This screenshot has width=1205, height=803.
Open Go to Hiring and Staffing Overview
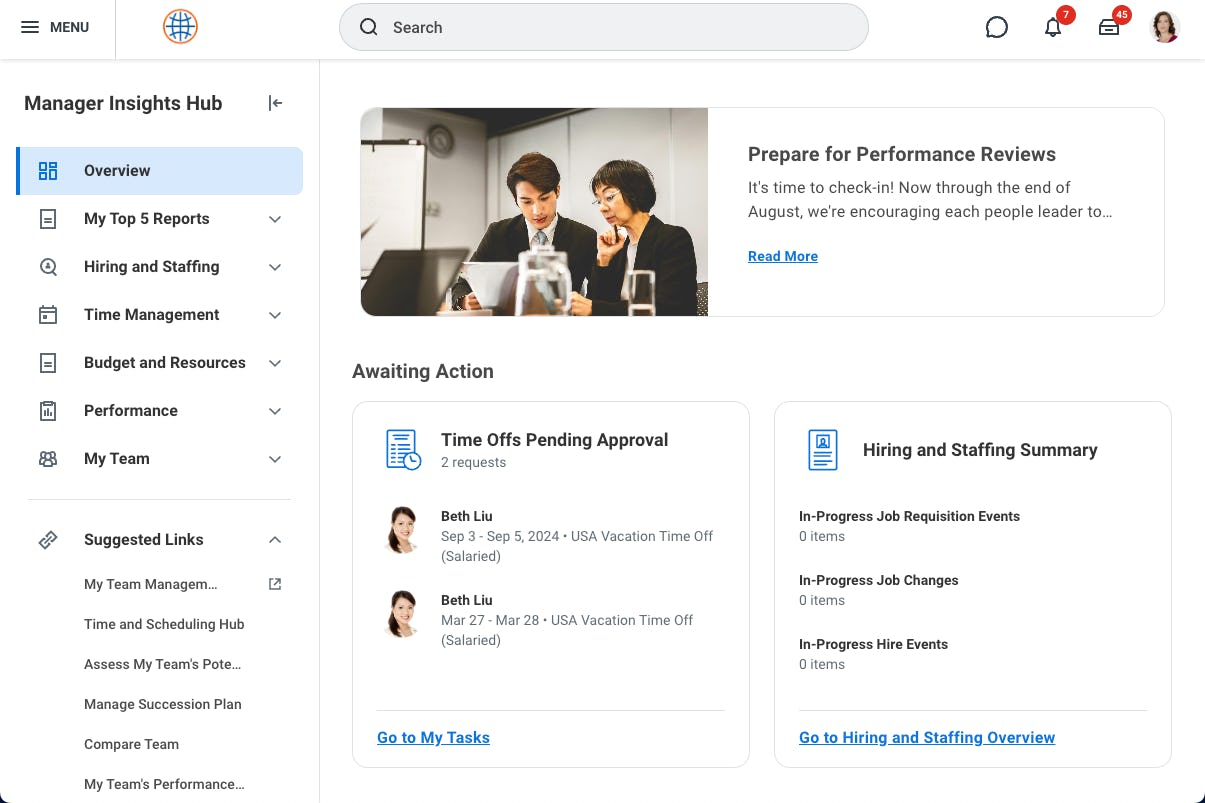pyautogui.click(x=926, y=737)
